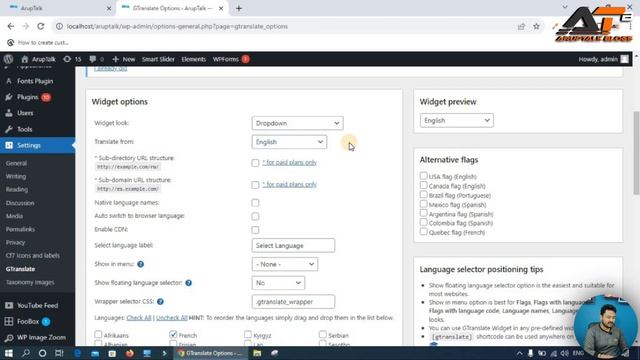This screenshot has height=360, width=640.
Task: Check Mexico flag (Spanish) option
Action: (x=423, y=204)
